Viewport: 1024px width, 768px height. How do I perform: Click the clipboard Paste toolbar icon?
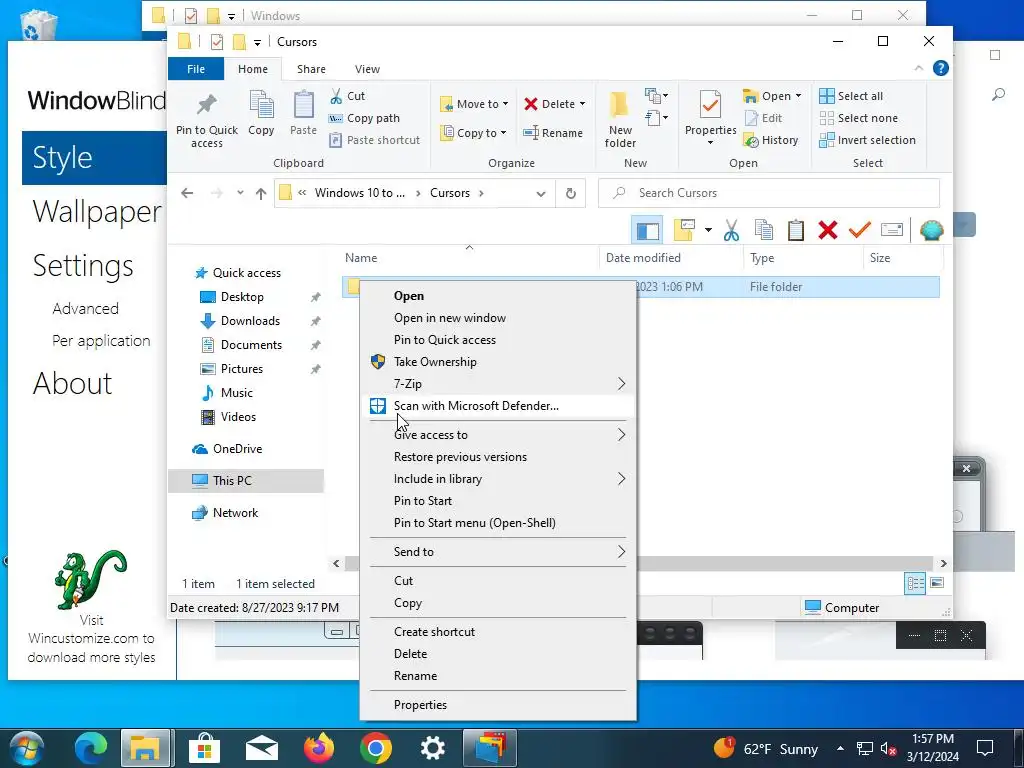click(x=795, y=231)
